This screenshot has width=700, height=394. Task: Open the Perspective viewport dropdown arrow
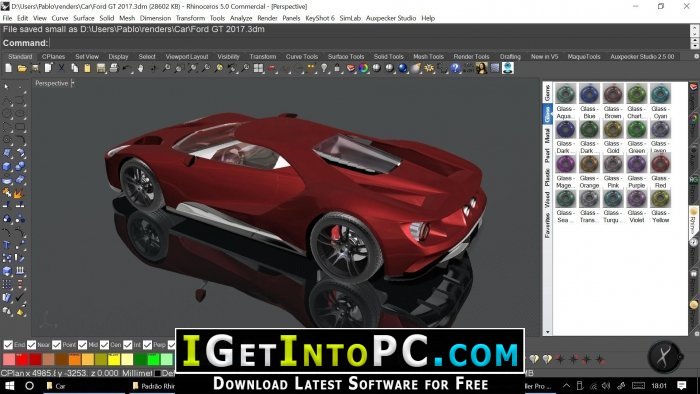point(73,83)
